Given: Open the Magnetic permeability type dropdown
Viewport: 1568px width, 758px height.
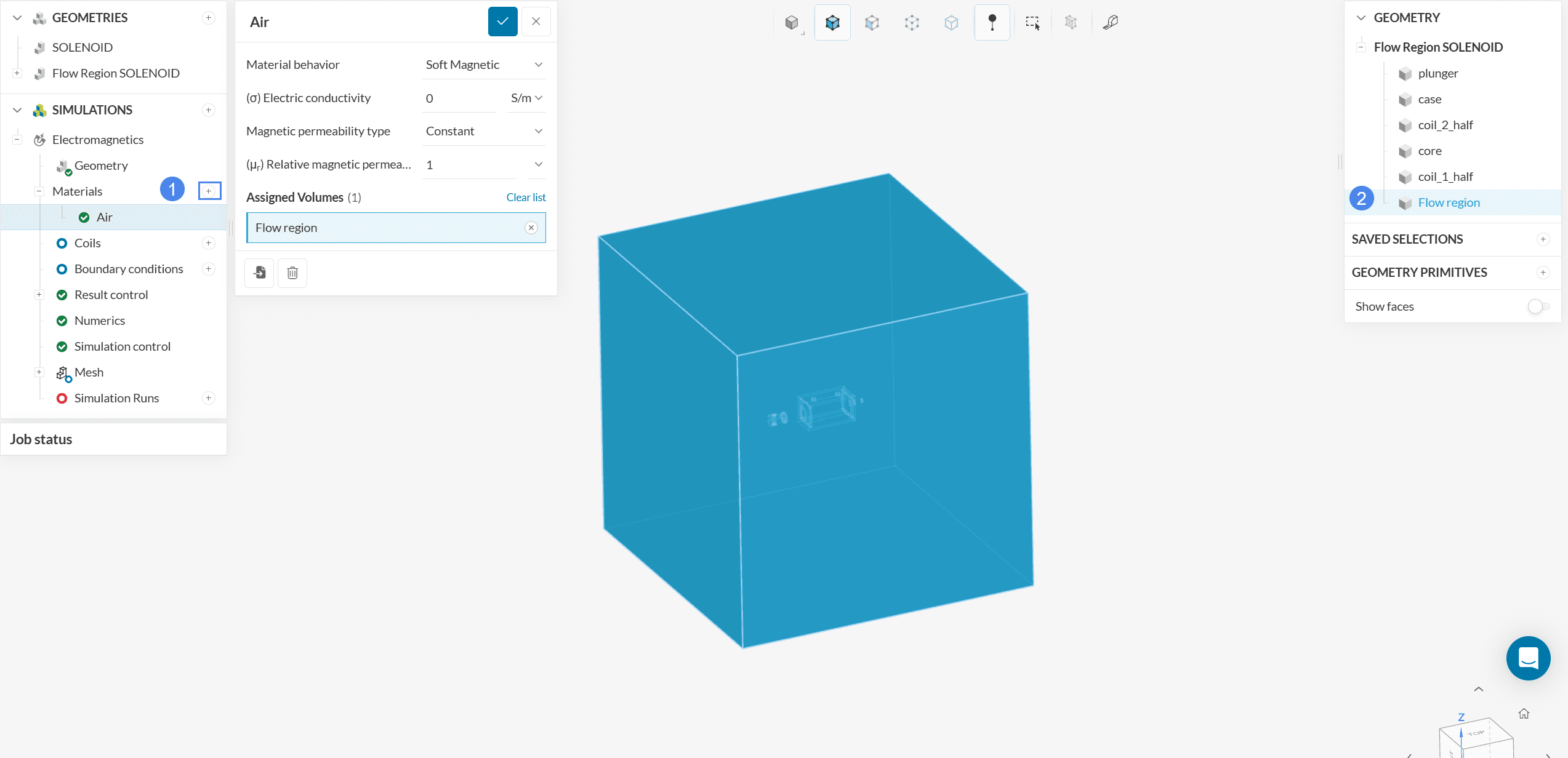Looking at the screenshot, I should coord(484,131).
